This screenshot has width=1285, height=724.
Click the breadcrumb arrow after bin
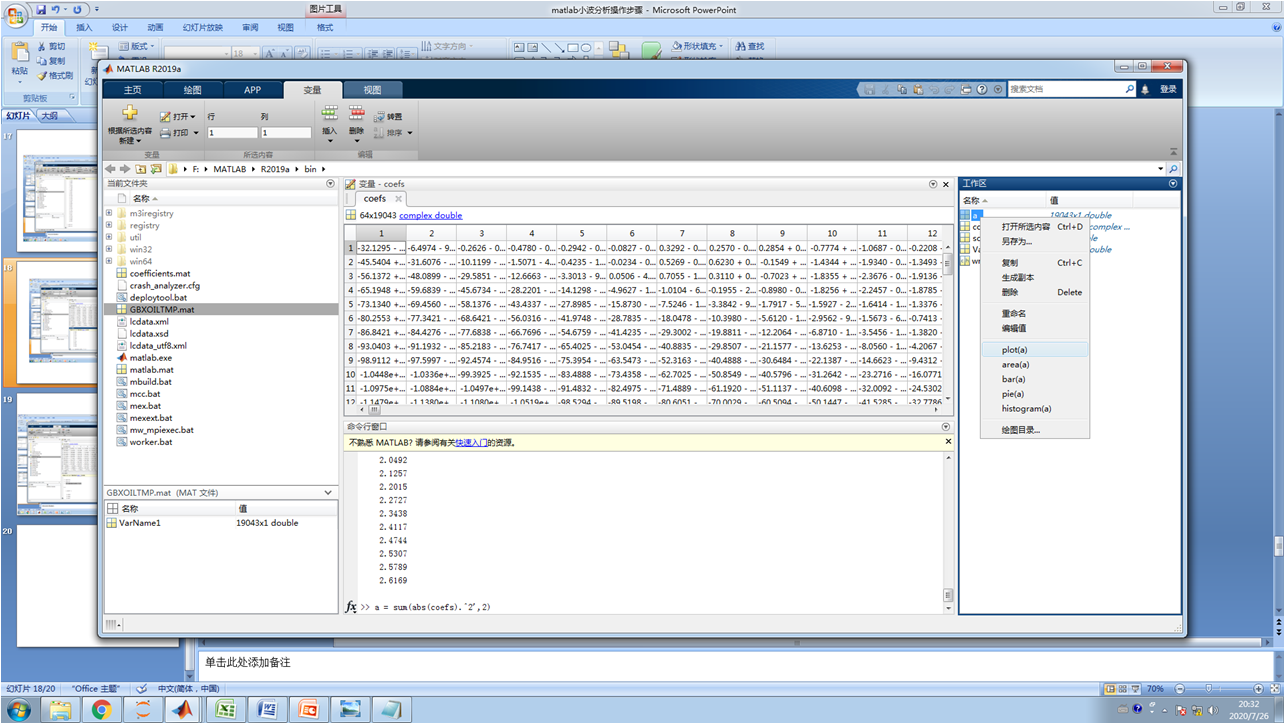point(324,169)
